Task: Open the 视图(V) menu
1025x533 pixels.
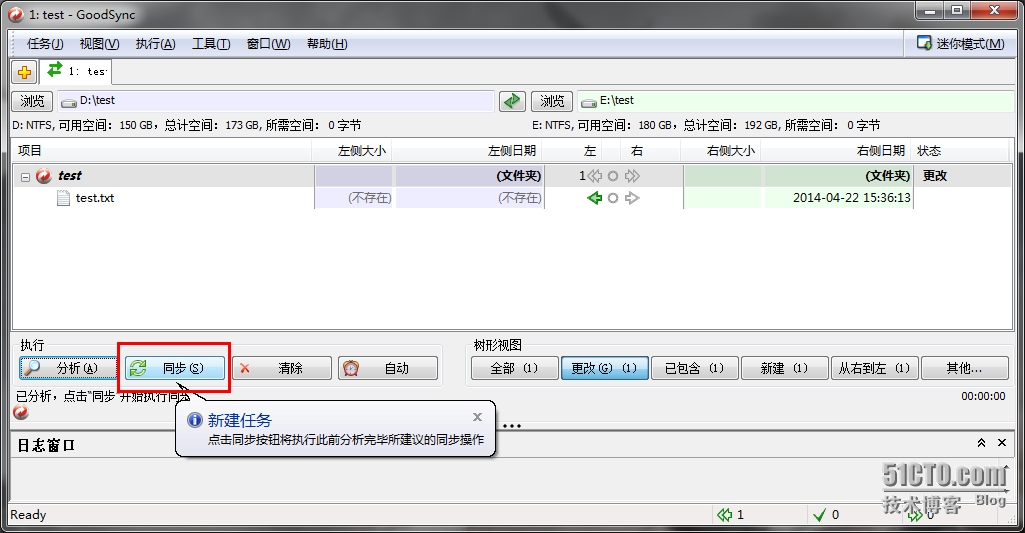Action: (x=99, y=44)
